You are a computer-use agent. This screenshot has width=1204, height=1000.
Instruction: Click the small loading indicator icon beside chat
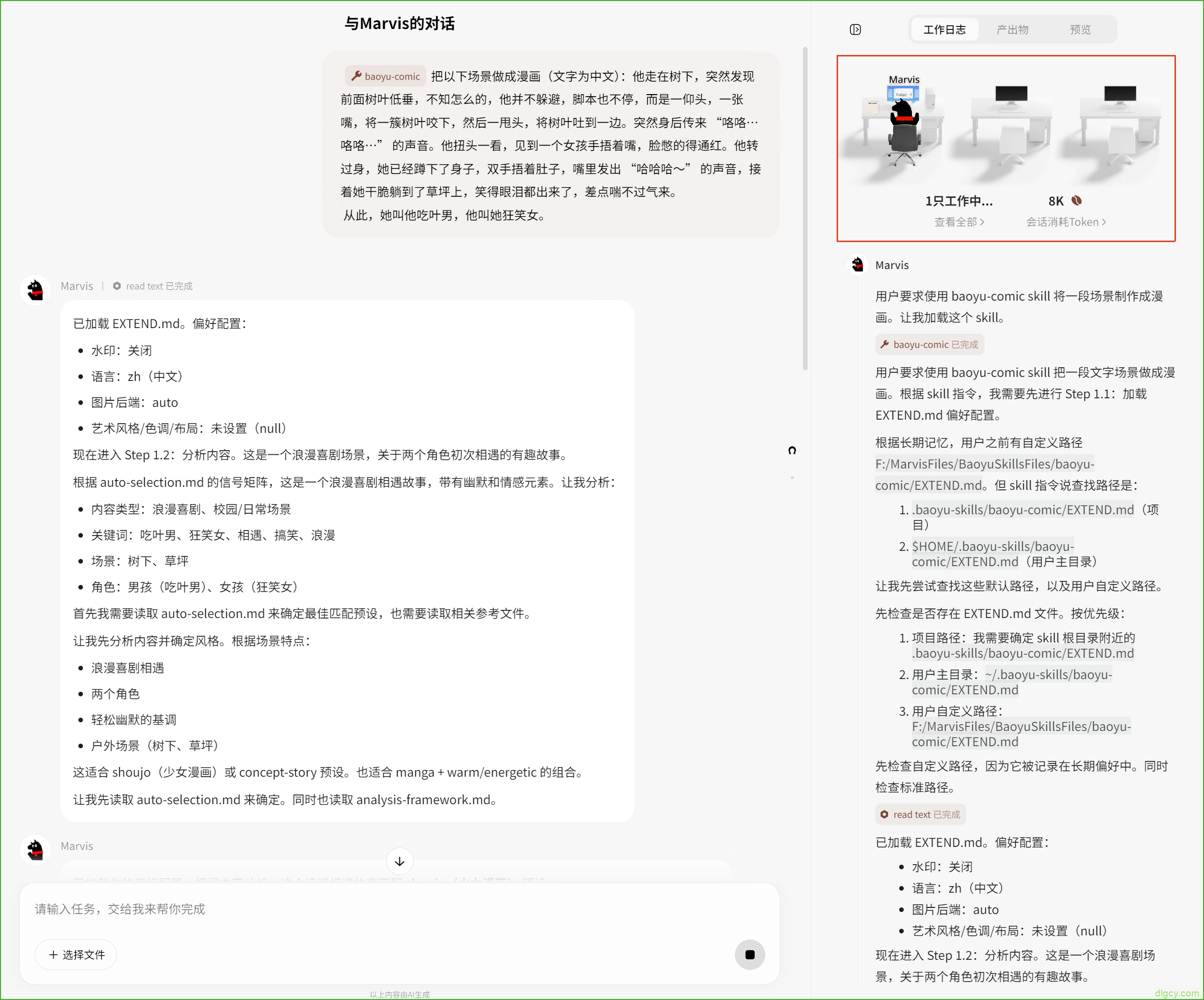click(792, 451)
